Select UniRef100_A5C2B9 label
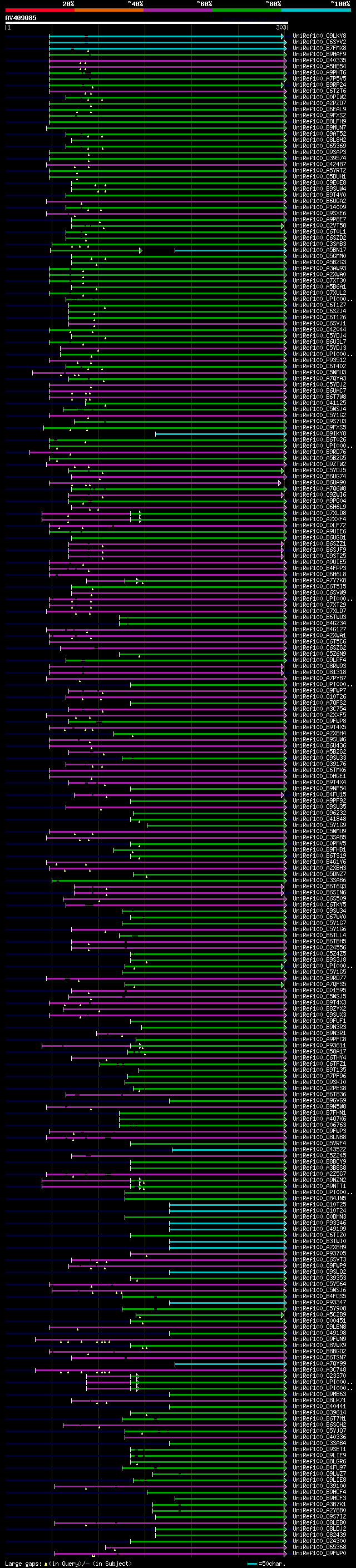Image resolution: width=356 pixels, height=1568 pixels. tap(319, 1314)
